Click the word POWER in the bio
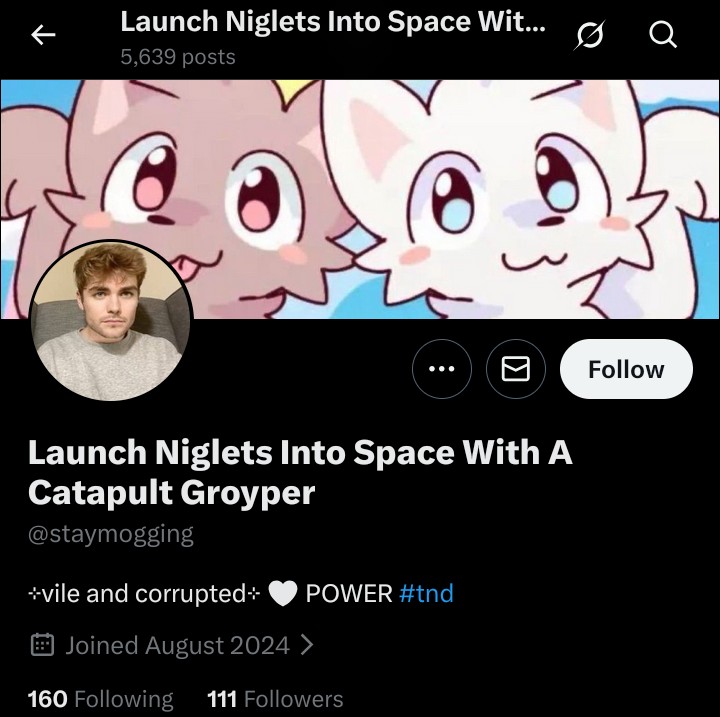Image resolution: width=720 pixels, height=717 pixels. click(348, 594)
